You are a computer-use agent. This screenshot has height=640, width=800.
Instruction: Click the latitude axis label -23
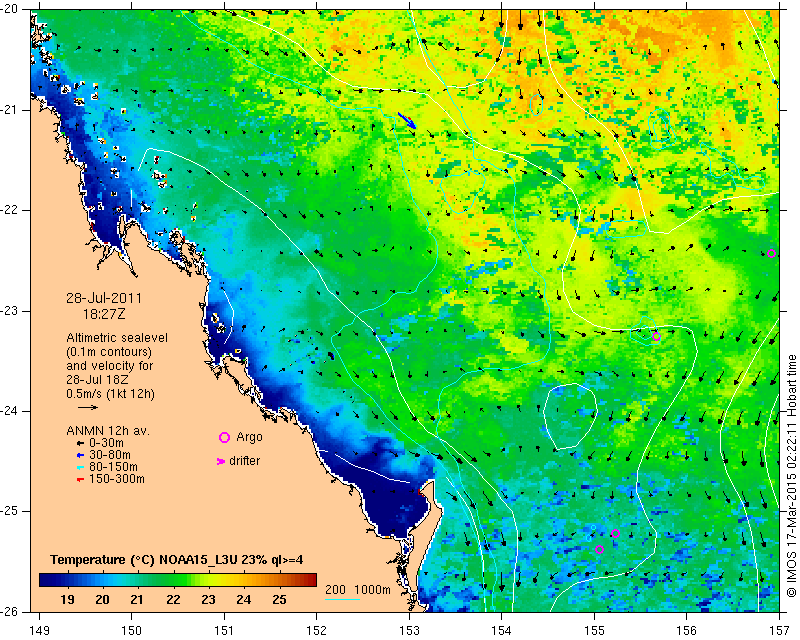10,311
